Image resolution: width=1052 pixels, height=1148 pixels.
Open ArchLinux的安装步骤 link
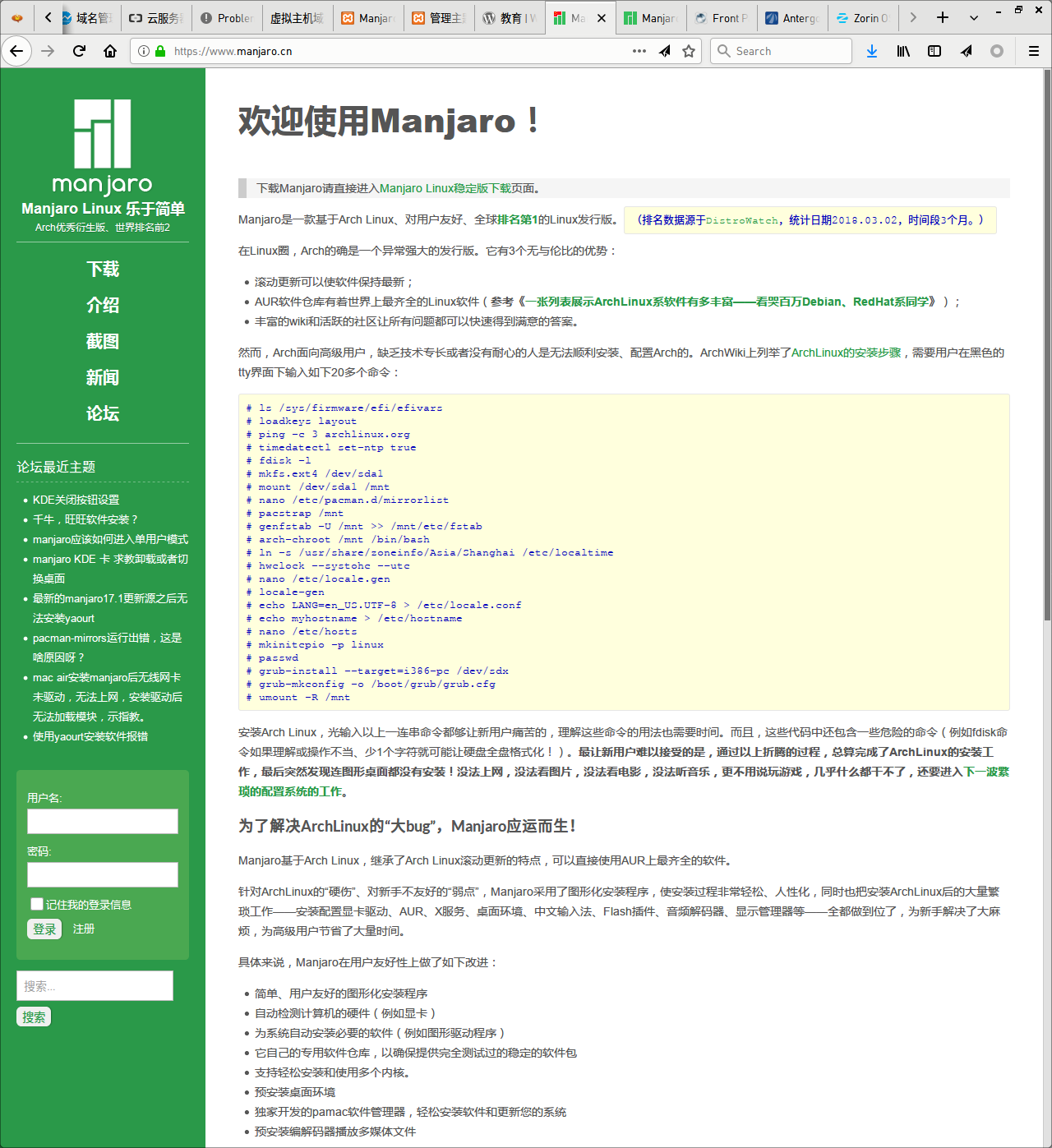(846, 353)
